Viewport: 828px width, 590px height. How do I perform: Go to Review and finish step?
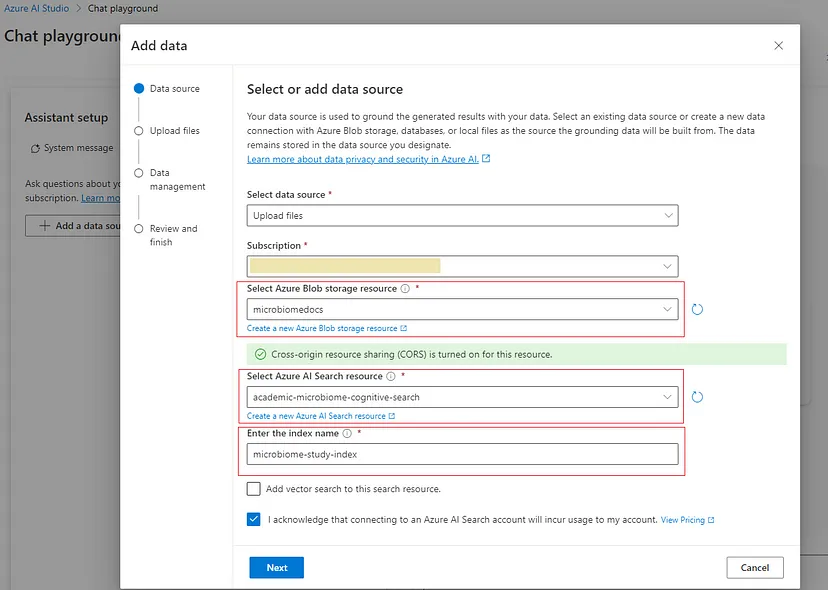(166, 235)
